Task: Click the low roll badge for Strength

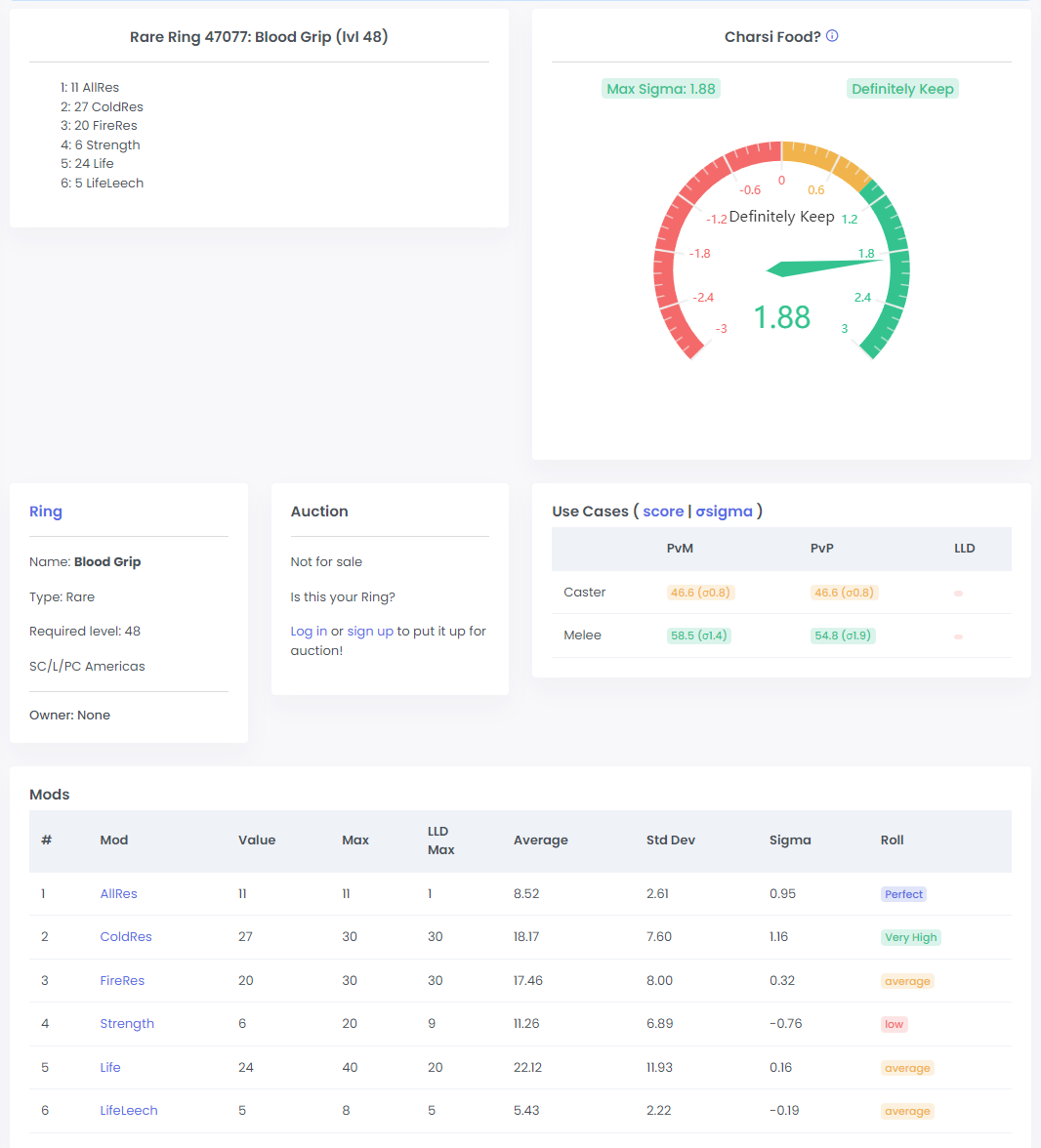Action: (894, 1024)
